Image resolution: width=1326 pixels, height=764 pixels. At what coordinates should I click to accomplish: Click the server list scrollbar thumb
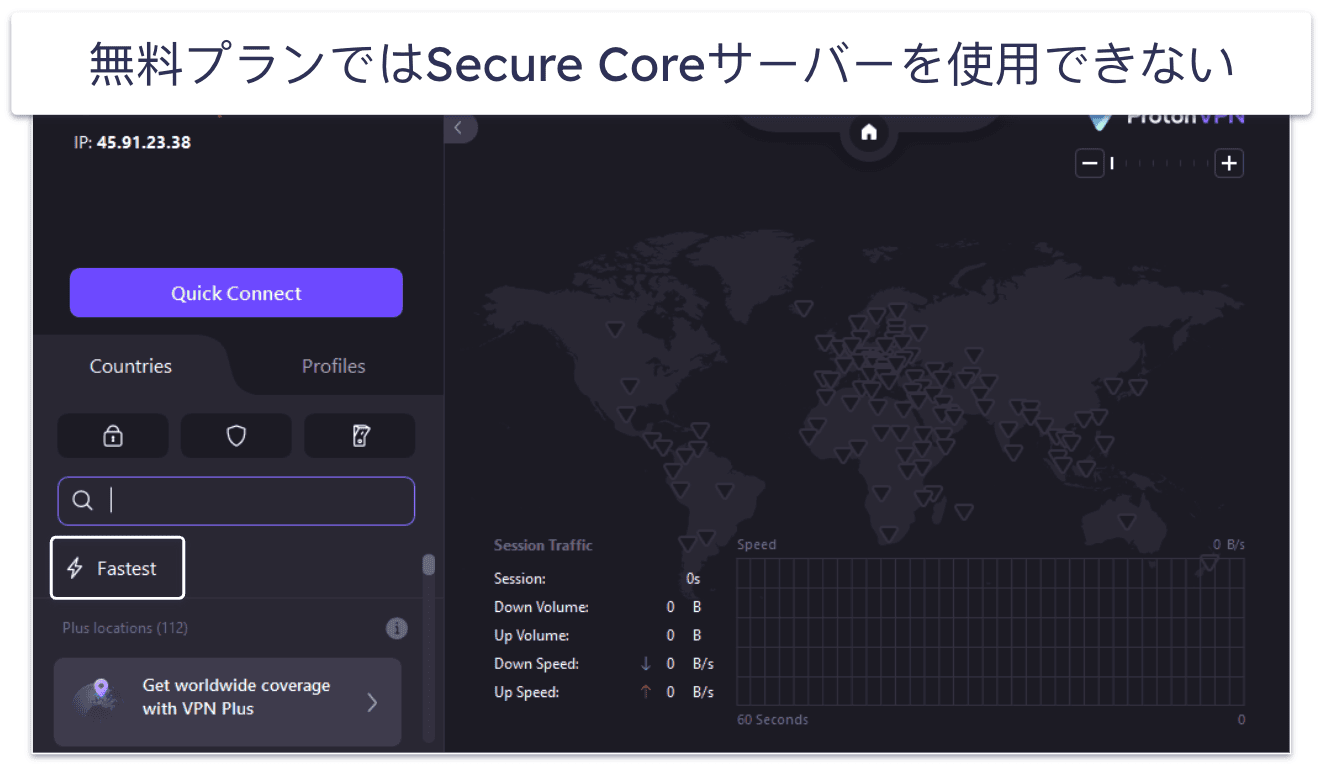click(x=428, y=565)
